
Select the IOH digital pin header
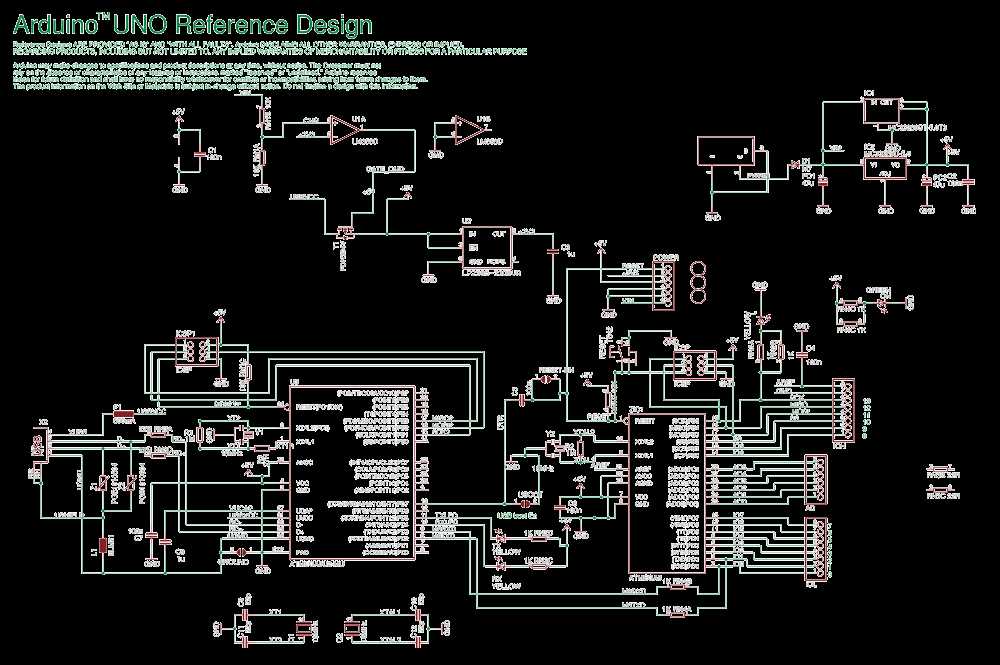coord(844,410)
